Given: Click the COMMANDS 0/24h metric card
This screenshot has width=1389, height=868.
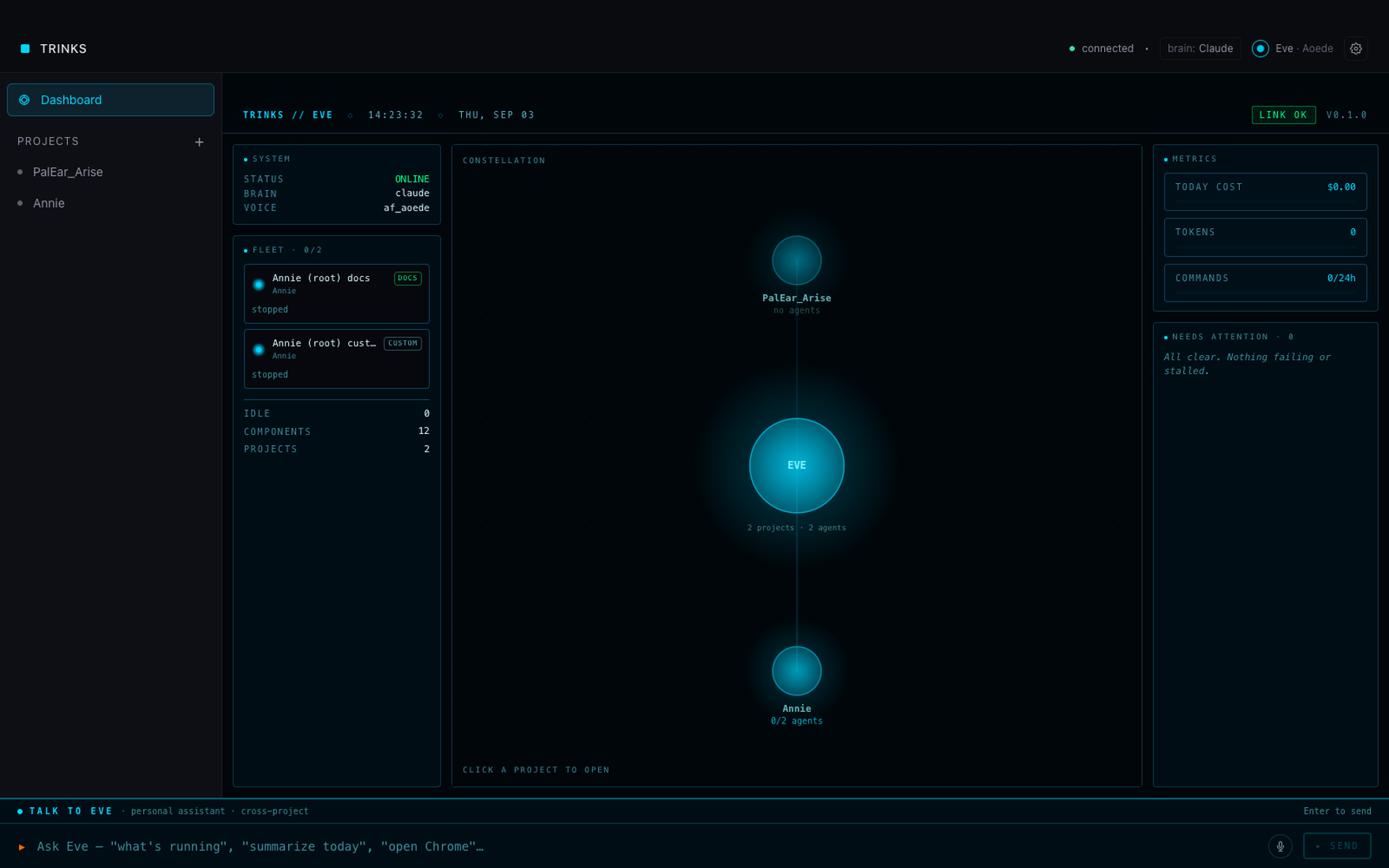Looking at the screenshot, I should pos(1265,282).
